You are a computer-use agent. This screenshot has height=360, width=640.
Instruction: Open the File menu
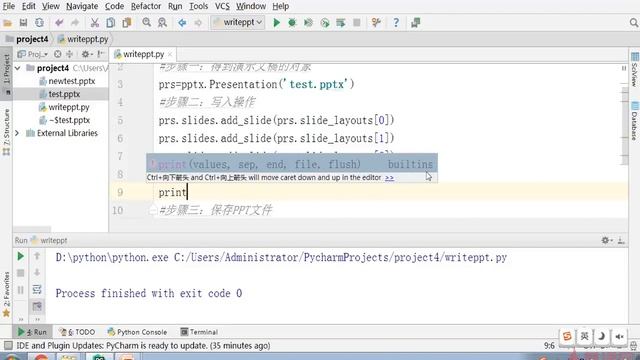tap(8, 6)
